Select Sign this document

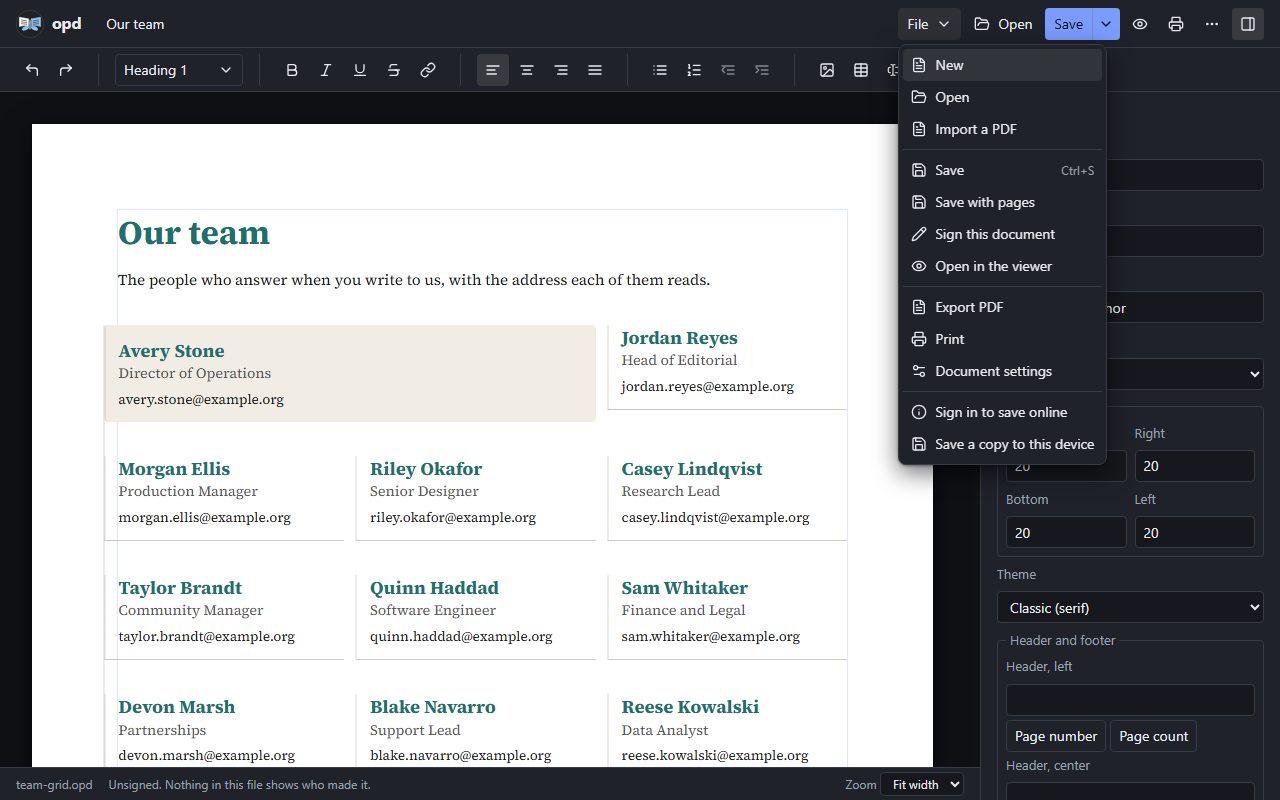1002,234
